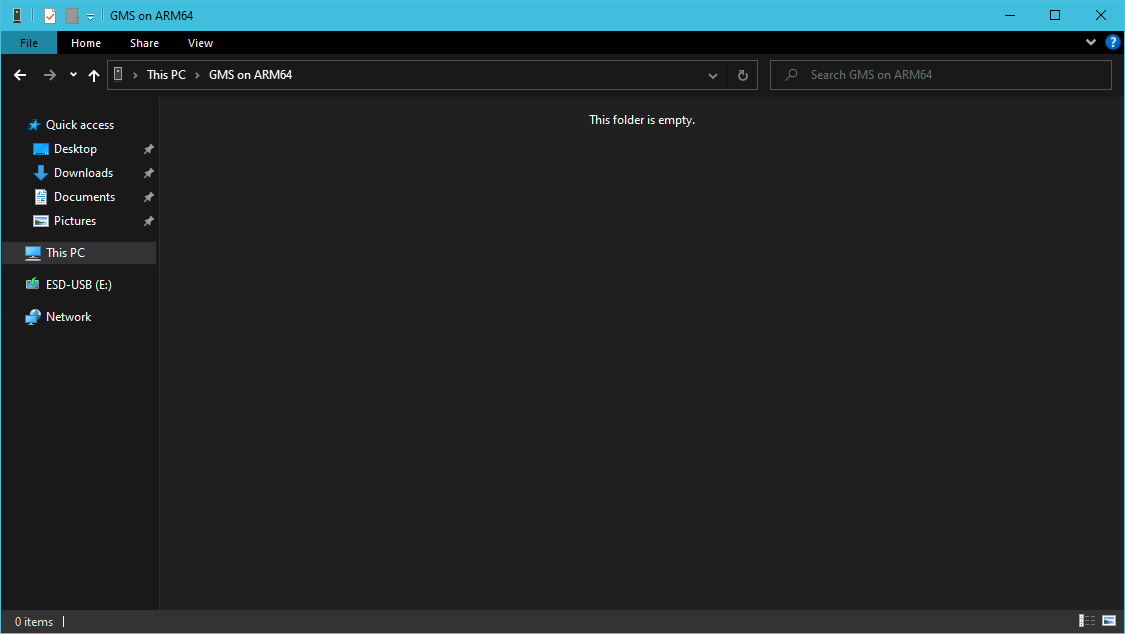Go up one level with Up arrow

pyautogui.click(x=94, y=75)
